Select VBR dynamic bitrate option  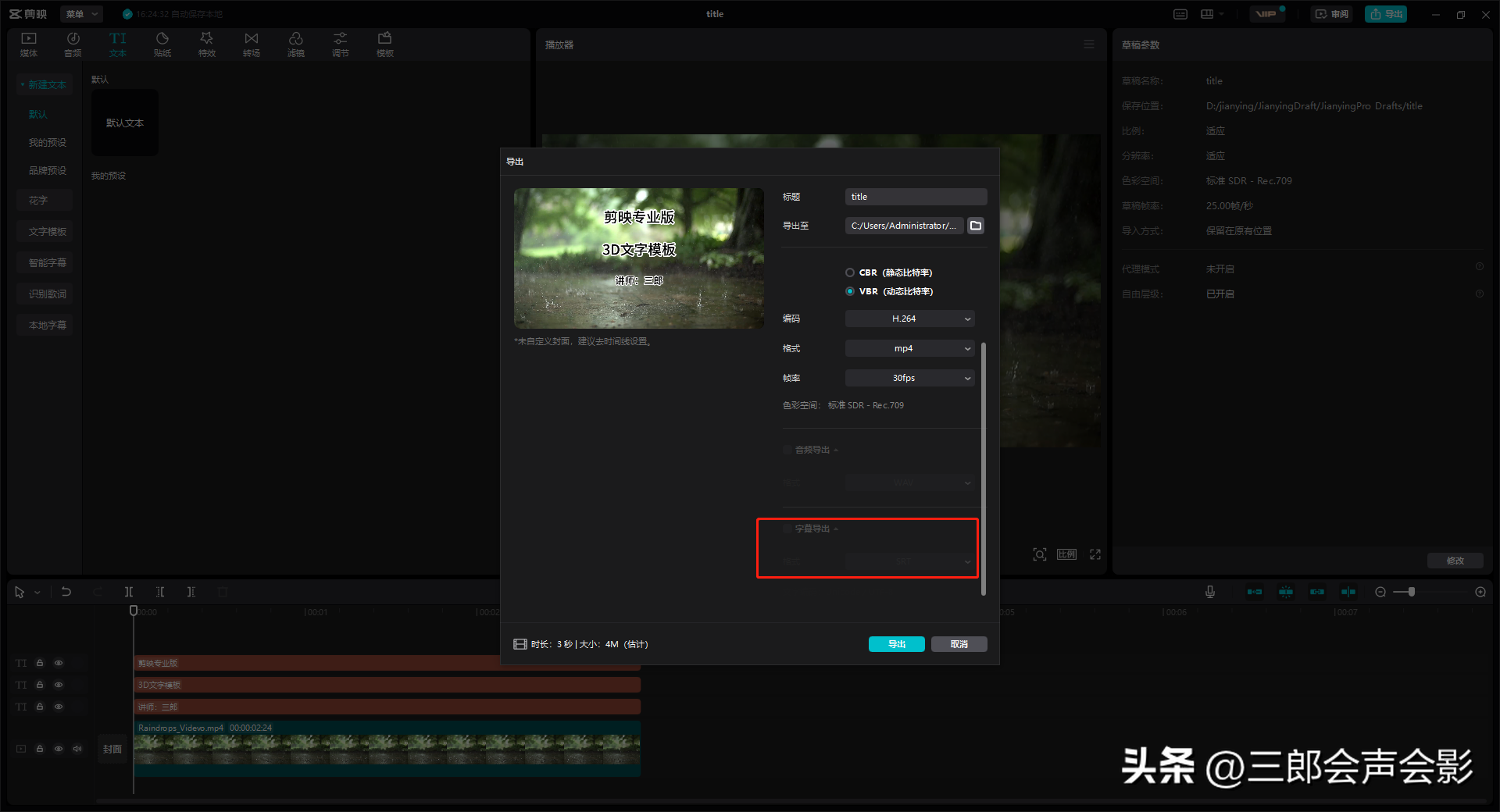(850, 291)
